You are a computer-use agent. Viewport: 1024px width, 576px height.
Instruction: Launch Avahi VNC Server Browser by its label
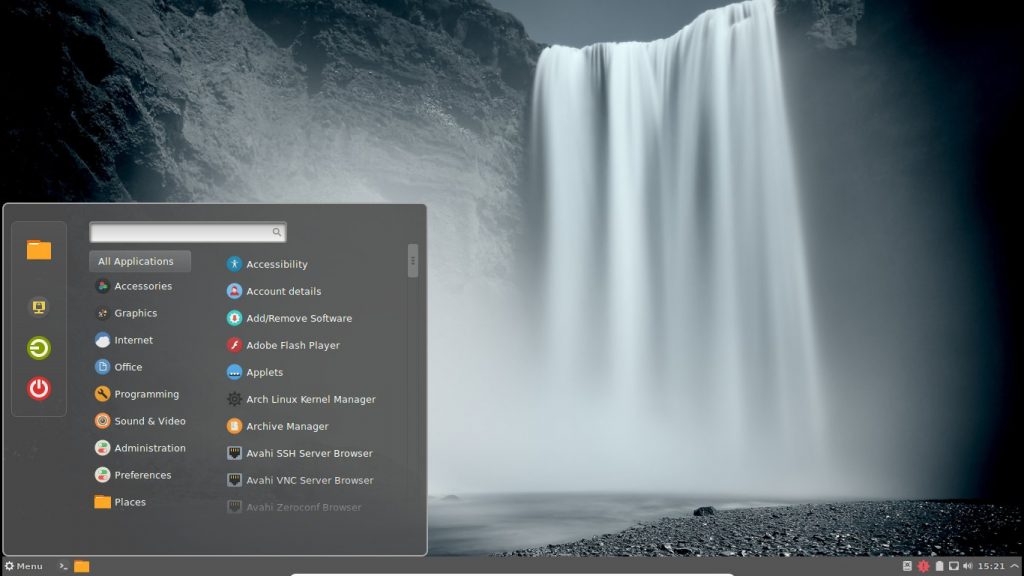(x=310, y=480)
